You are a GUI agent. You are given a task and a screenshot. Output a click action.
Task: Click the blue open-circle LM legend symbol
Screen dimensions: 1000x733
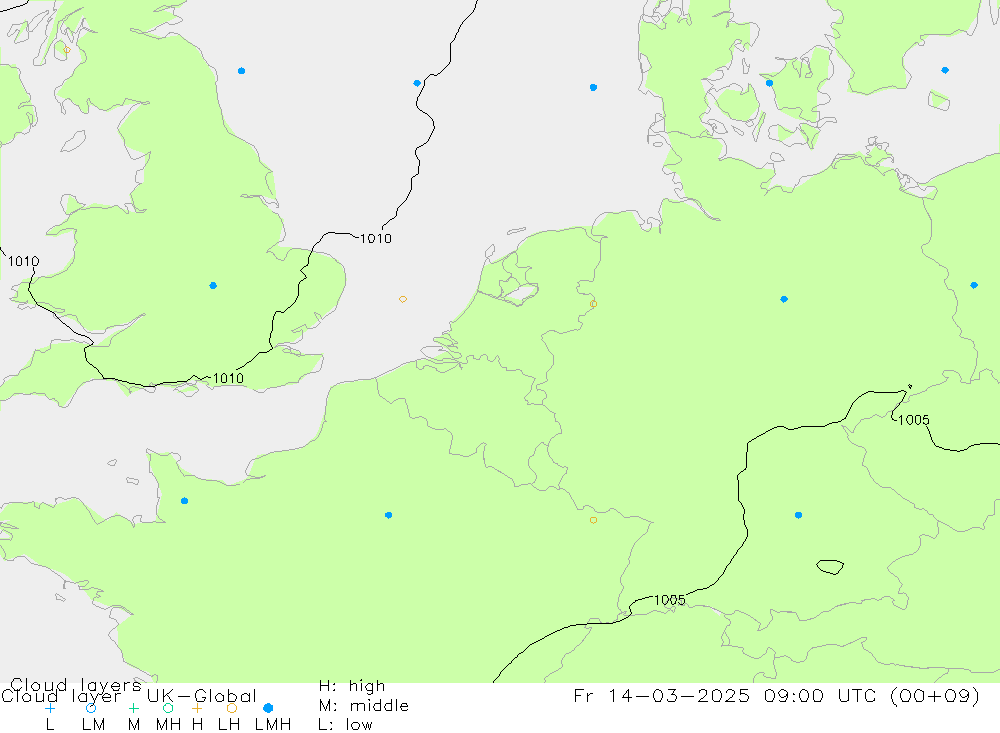pos(91,708)
